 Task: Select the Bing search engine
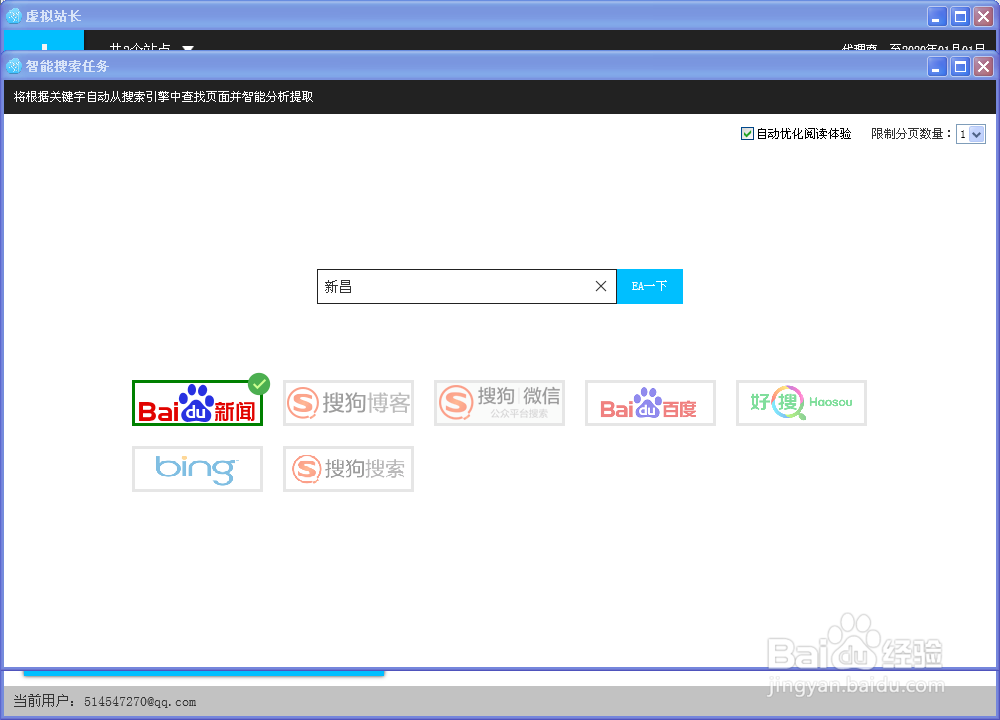[x=197, y=469]
